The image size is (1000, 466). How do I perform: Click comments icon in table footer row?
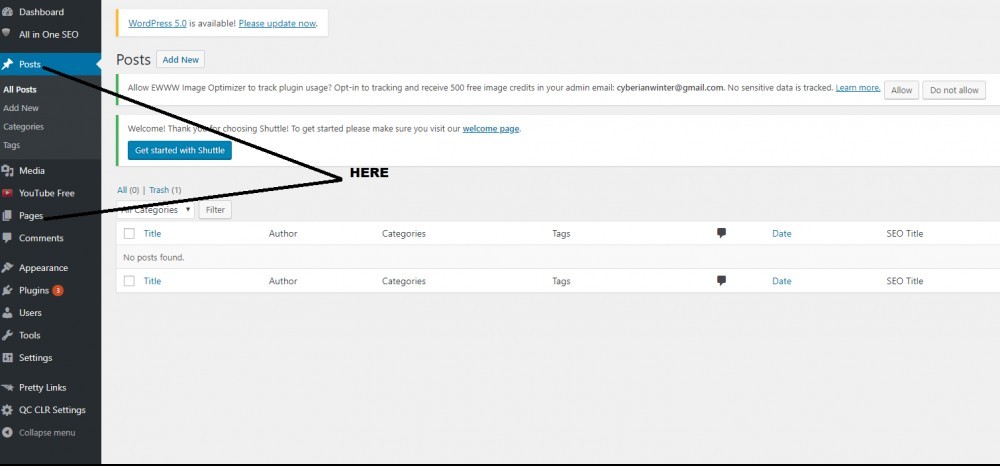(721, 280)
